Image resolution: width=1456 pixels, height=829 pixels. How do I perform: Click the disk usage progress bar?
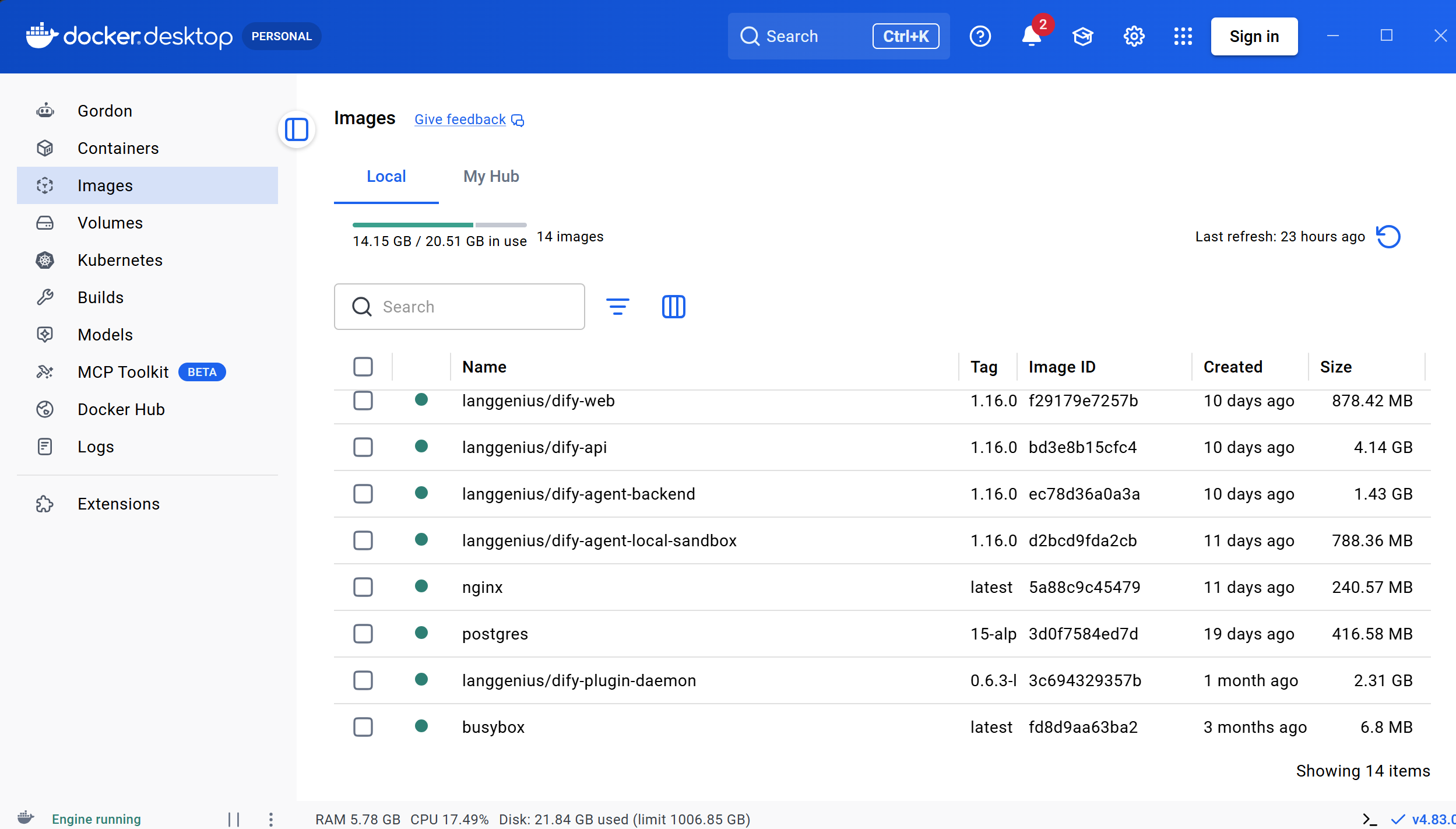(439, 224)
